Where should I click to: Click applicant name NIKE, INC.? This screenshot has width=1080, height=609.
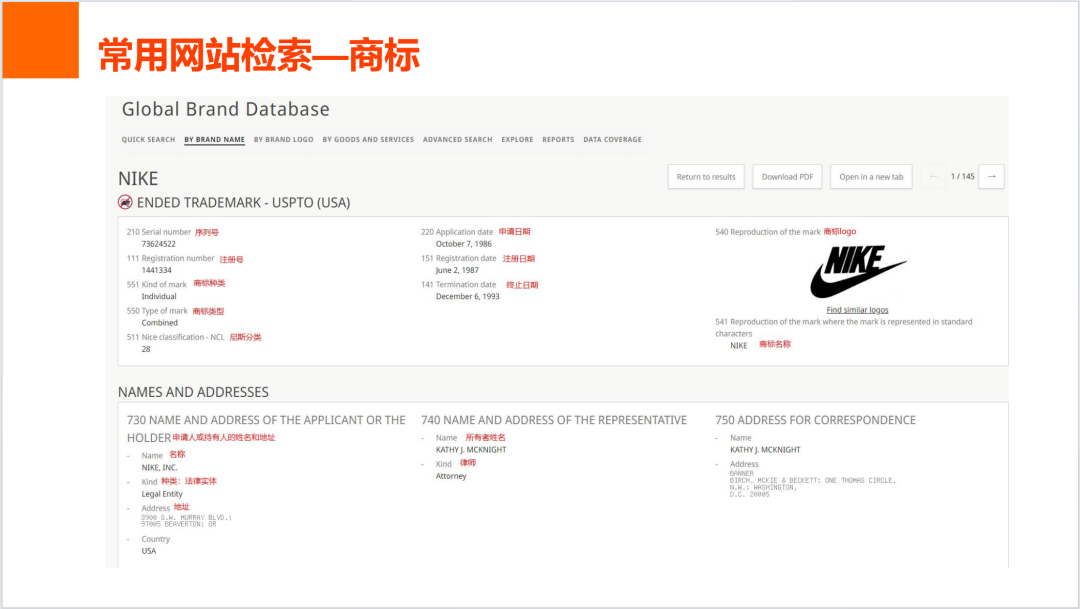[x=159, y=467]
